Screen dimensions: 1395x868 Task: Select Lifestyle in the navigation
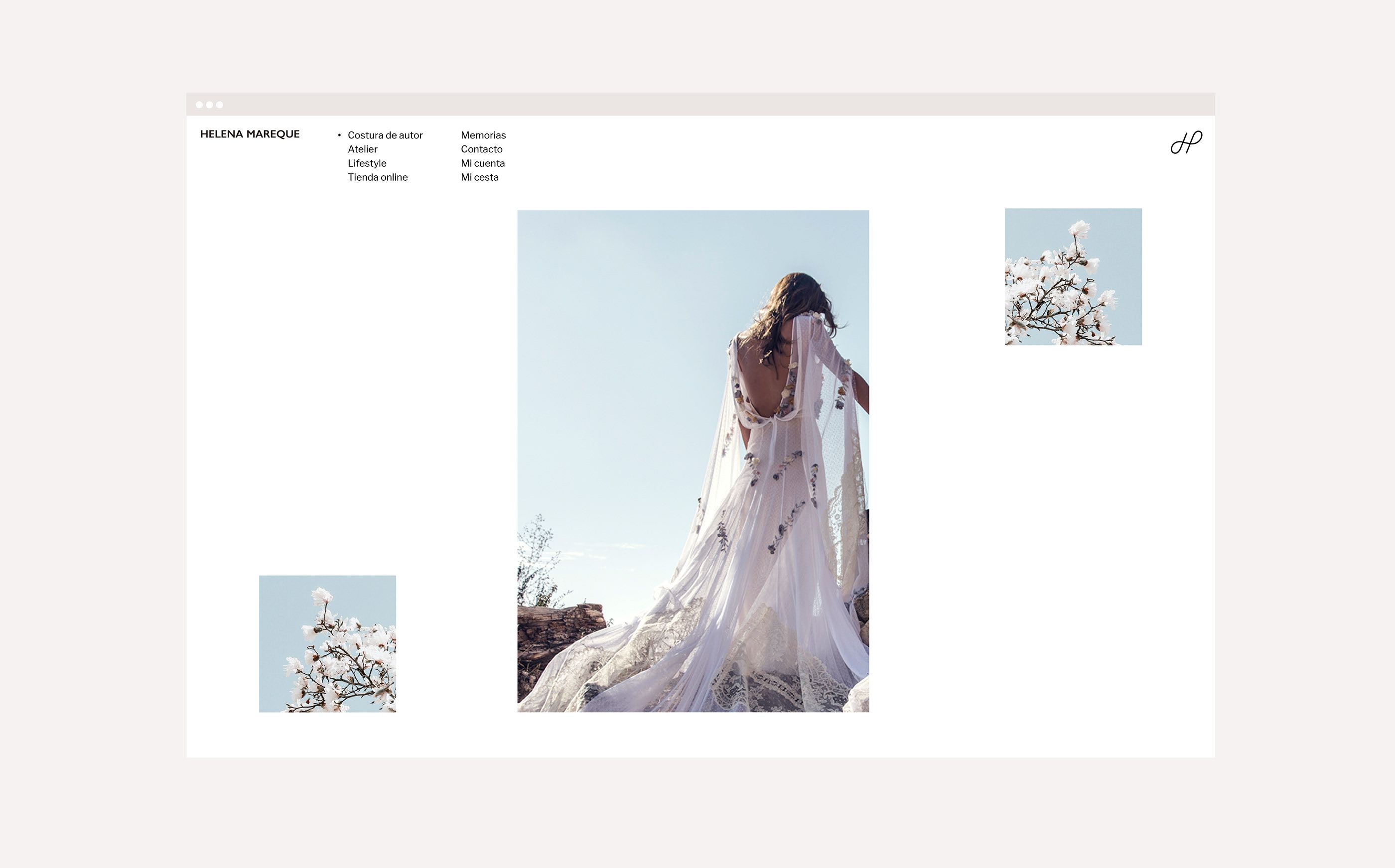367,163
